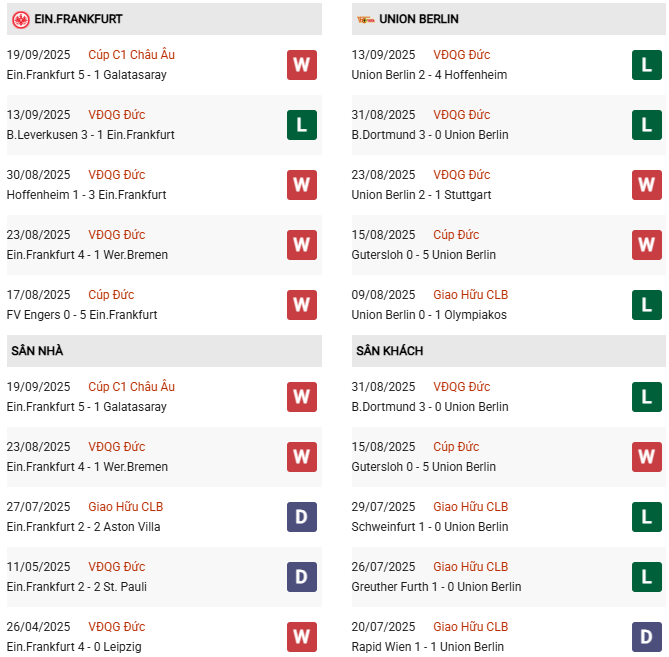The width and height of the screenshot is (669, 657).
Task: Click D badge for Frankfurt 2-2 Aston Villa
Action: [x=302, y=516]
